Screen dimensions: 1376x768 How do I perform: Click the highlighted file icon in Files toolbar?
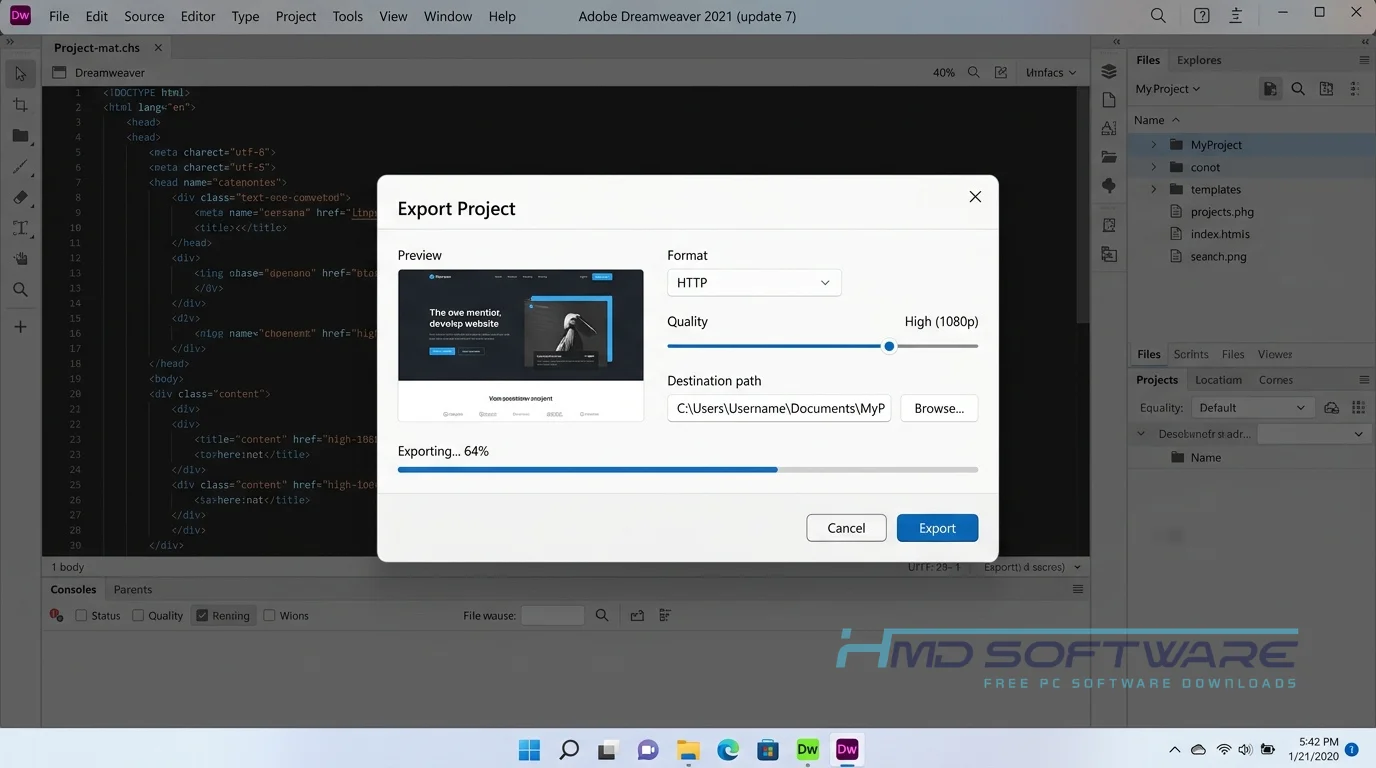[x=1270, y=89]
